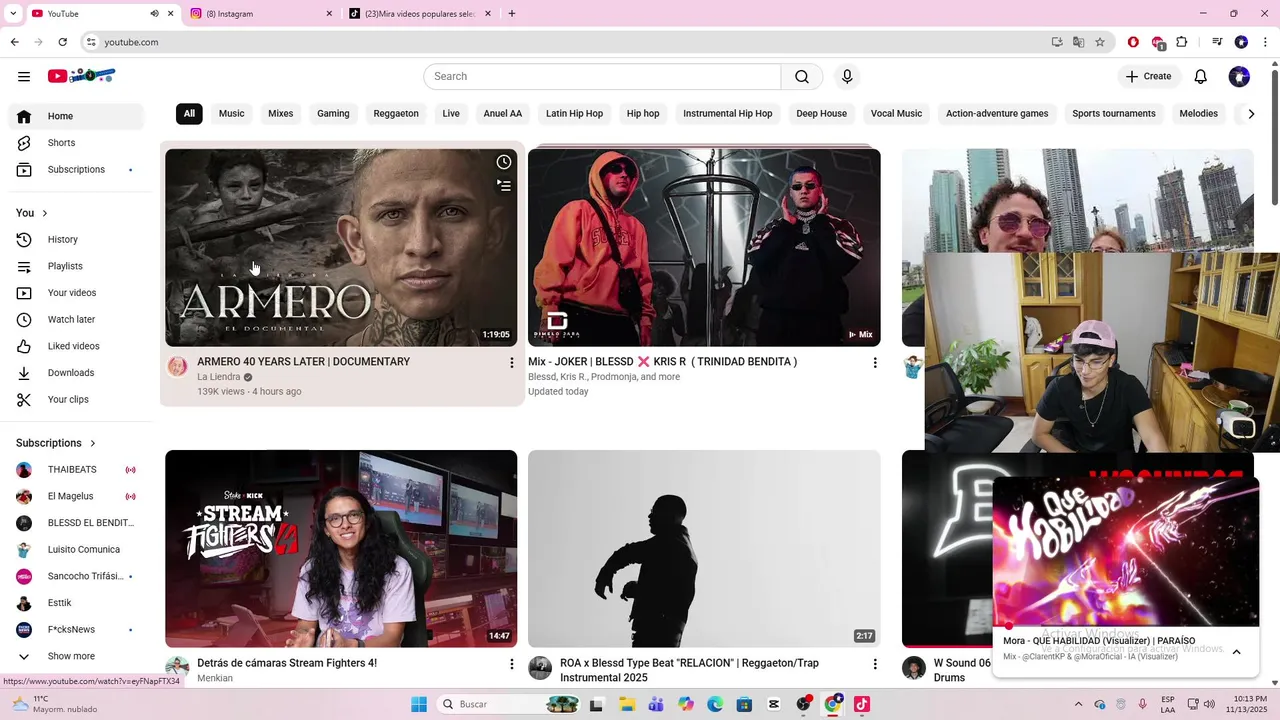Expand the Subscriptions section chevron
Image resolution: width=1280 pixels, height=720 pixels.
(93, 443)
